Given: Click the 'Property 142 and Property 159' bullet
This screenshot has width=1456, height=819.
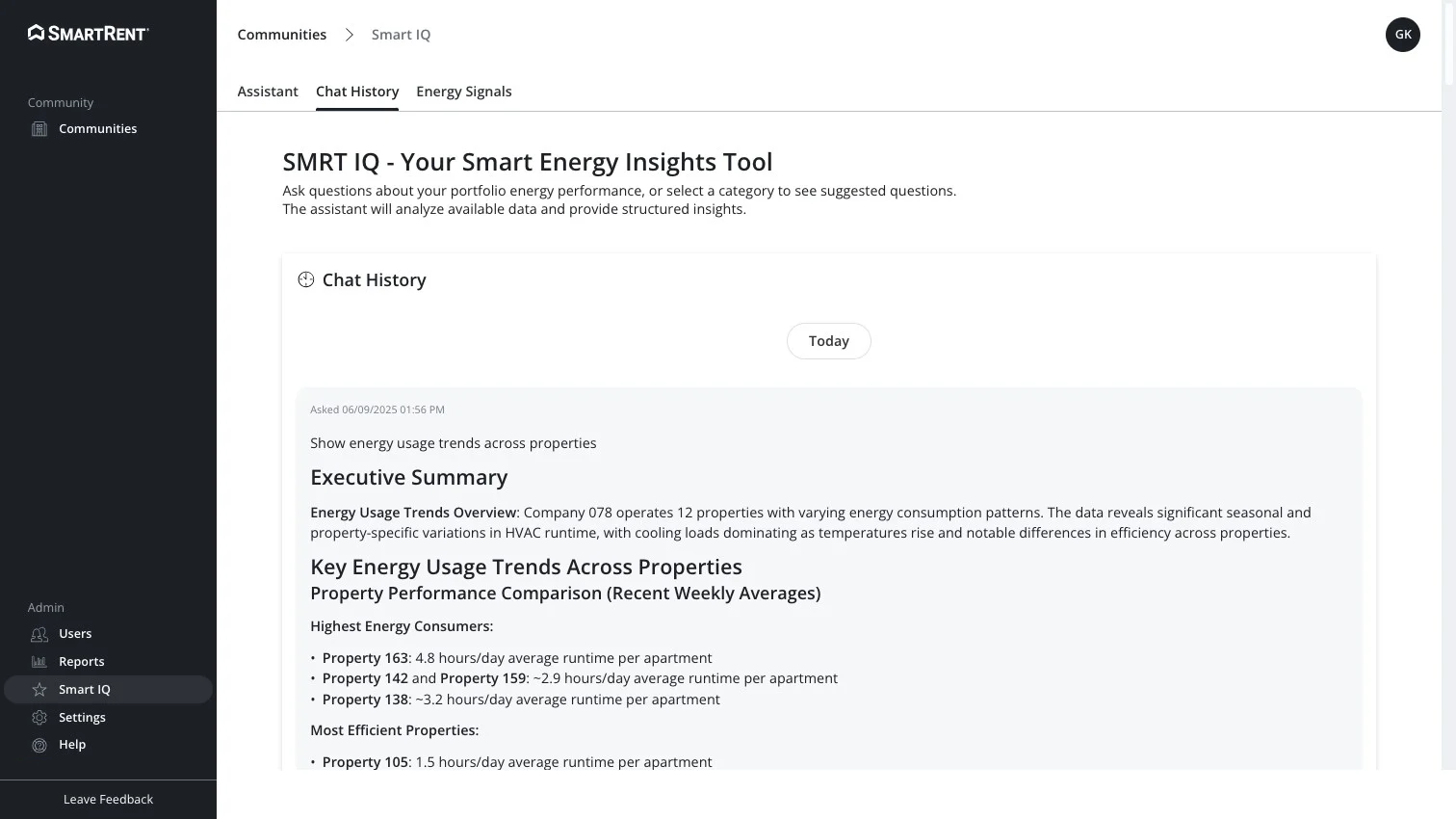Looking at the screenshot, I should [580, 678].
